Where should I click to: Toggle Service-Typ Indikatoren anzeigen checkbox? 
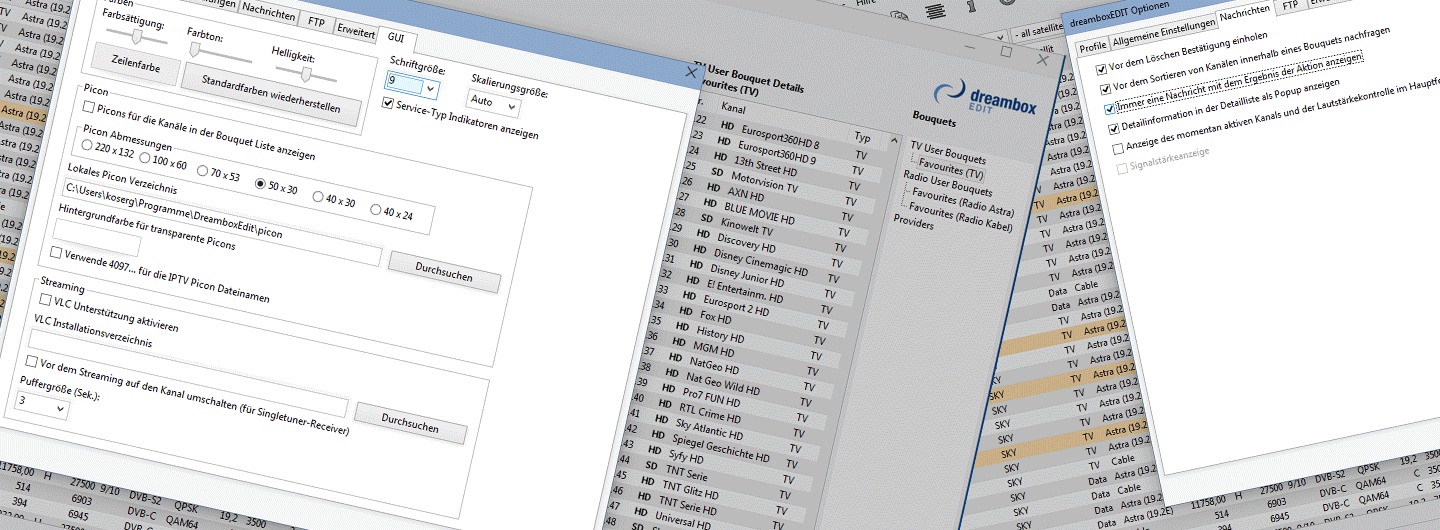389,102
